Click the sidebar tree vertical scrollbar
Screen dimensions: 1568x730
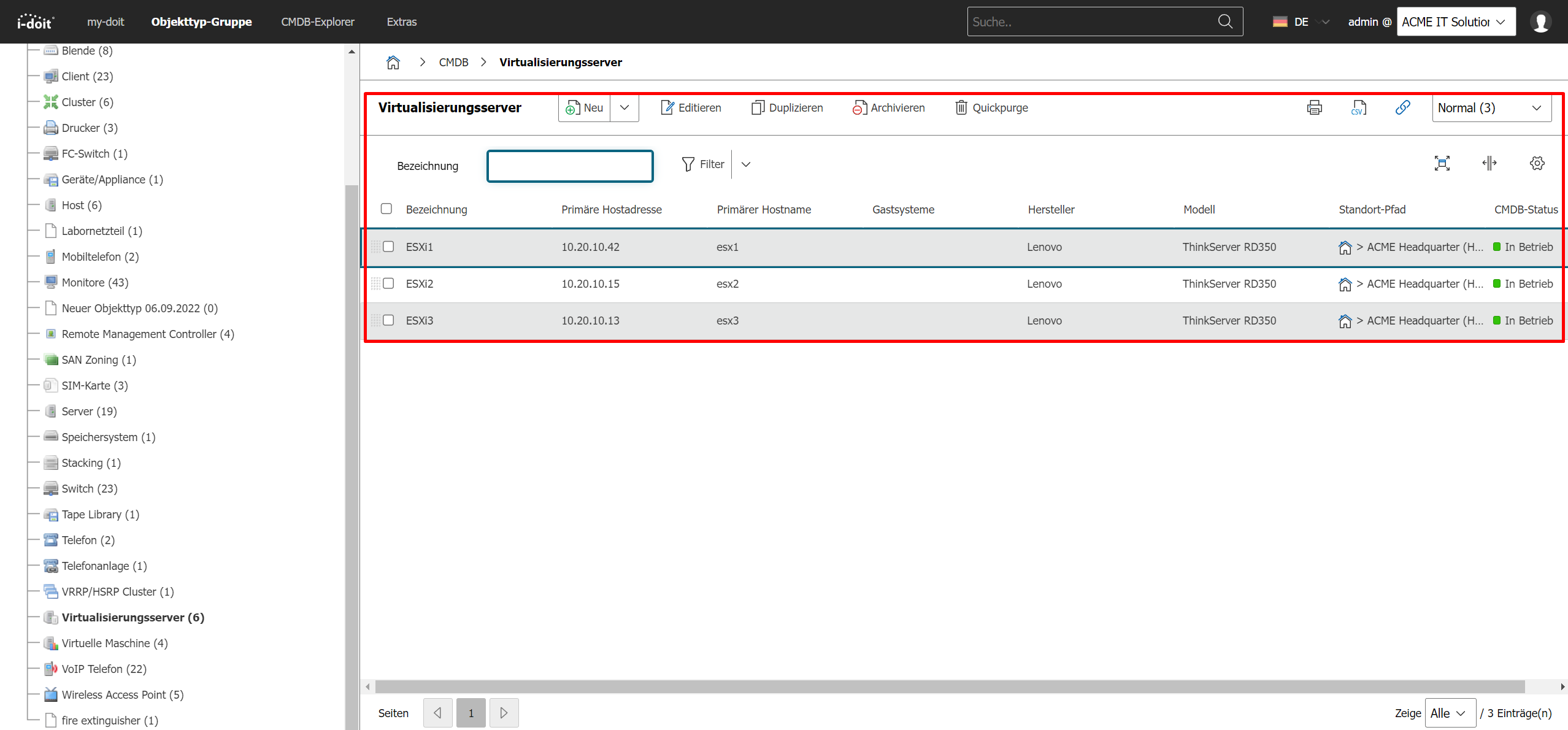pyautogui.click(x=352, y=457)
